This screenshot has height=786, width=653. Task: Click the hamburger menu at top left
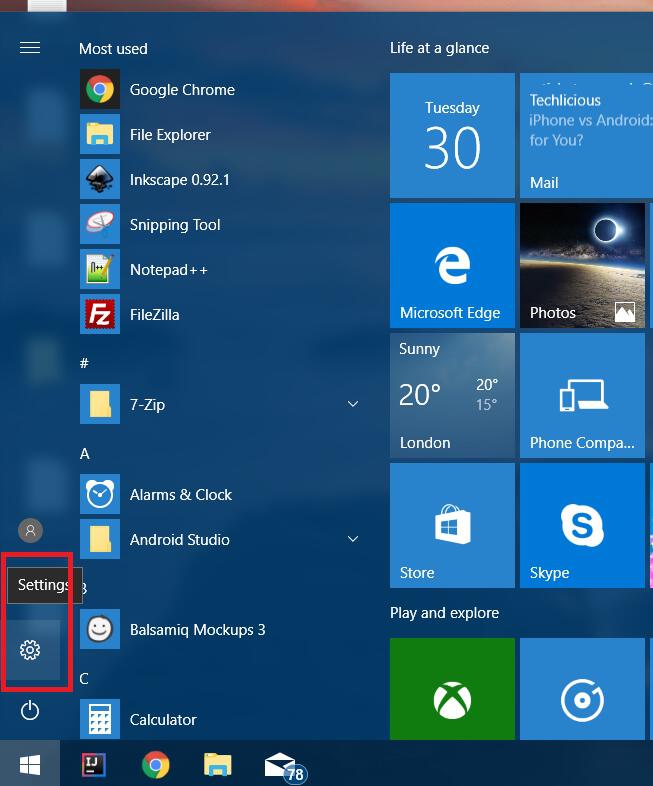[30, 48]
